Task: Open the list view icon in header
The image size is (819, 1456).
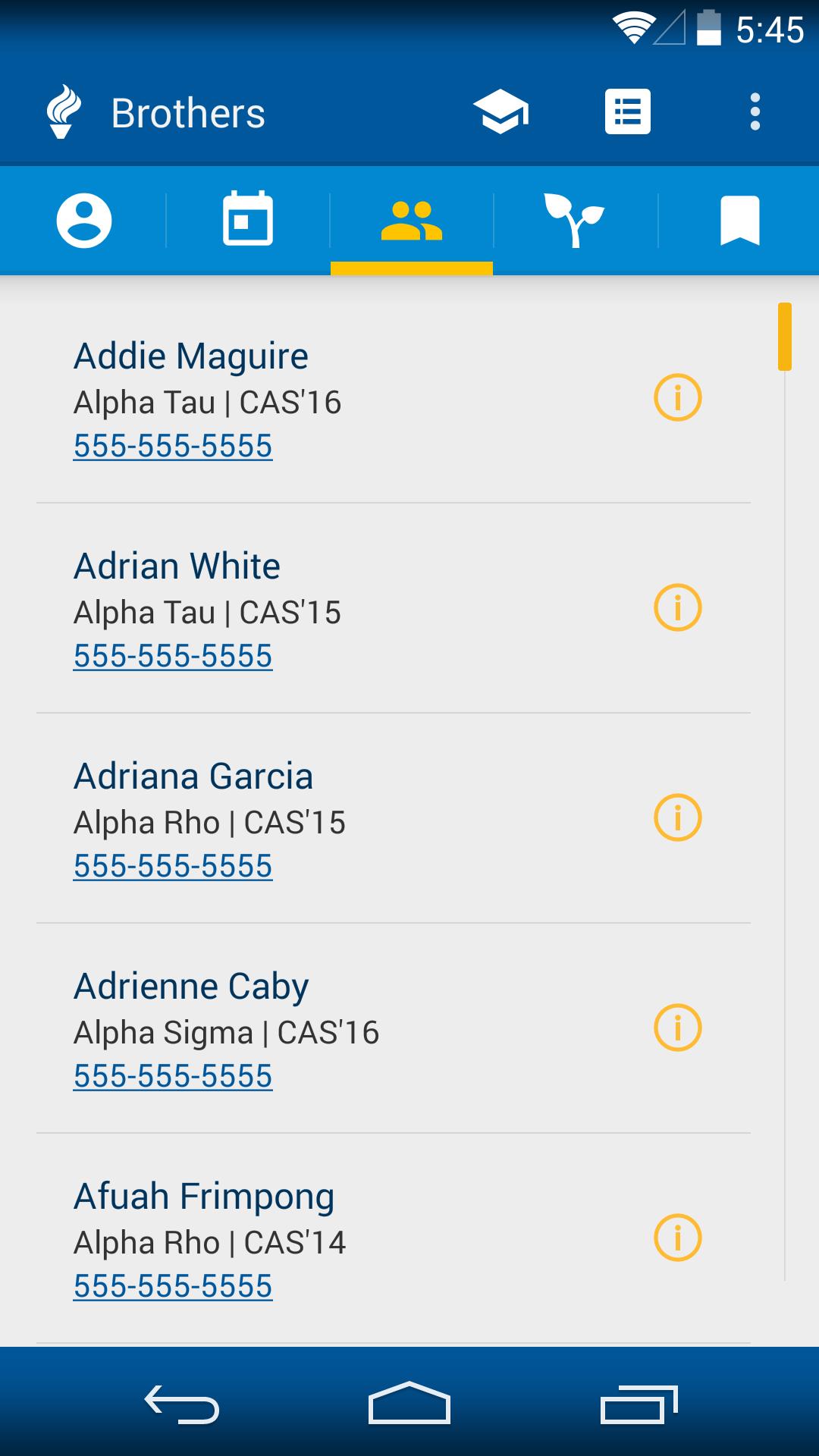Action: [x=627, y=112]
